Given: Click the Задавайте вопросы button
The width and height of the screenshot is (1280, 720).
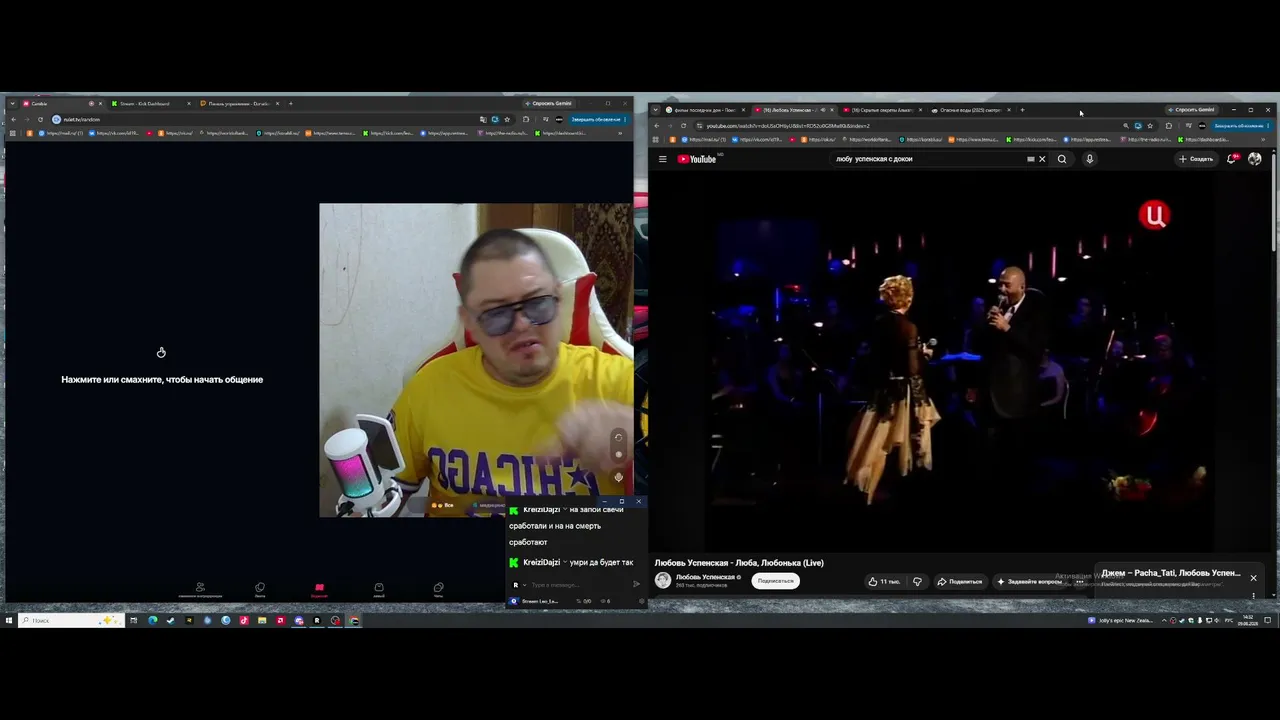Looking at the screenshot, I should click(x=1030, y=581).
